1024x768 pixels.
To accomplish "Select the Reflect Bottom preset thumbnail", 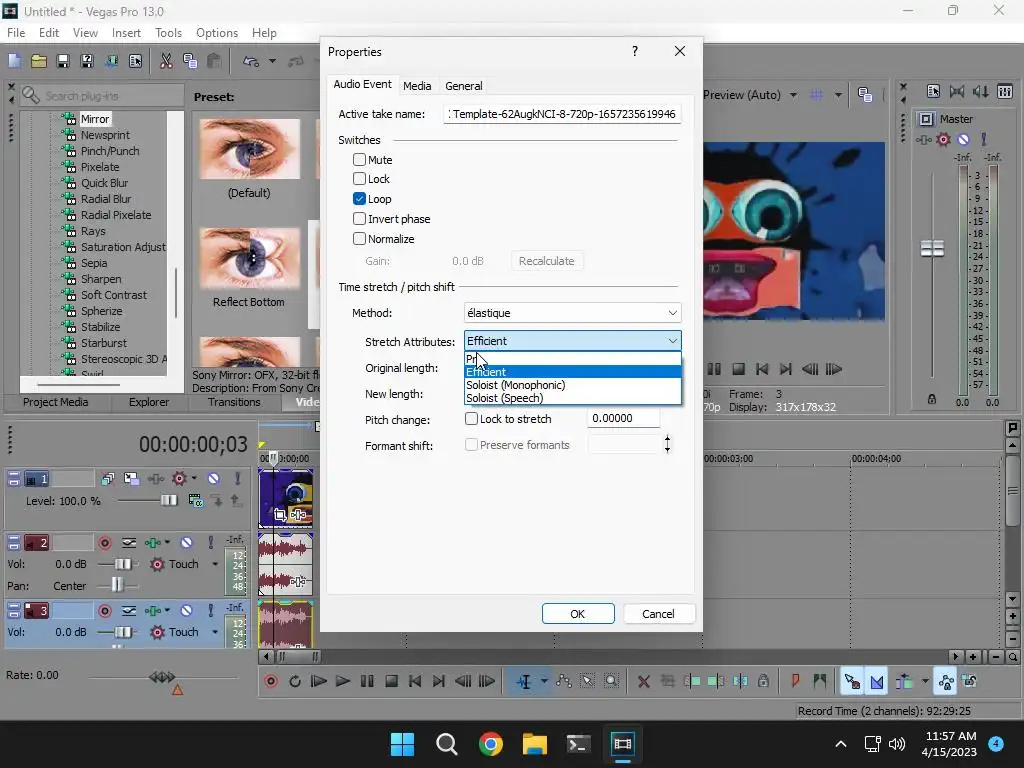I will point(249,259).
